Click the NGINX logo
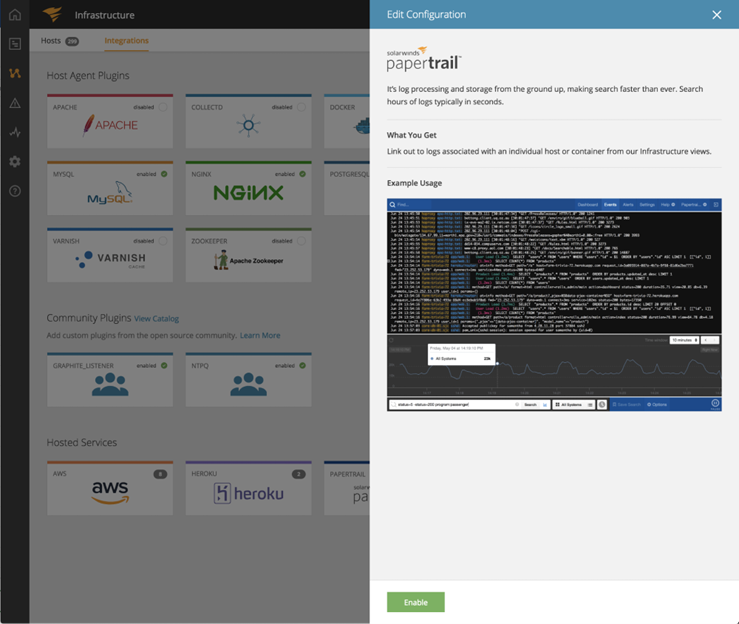 (248, 193)
